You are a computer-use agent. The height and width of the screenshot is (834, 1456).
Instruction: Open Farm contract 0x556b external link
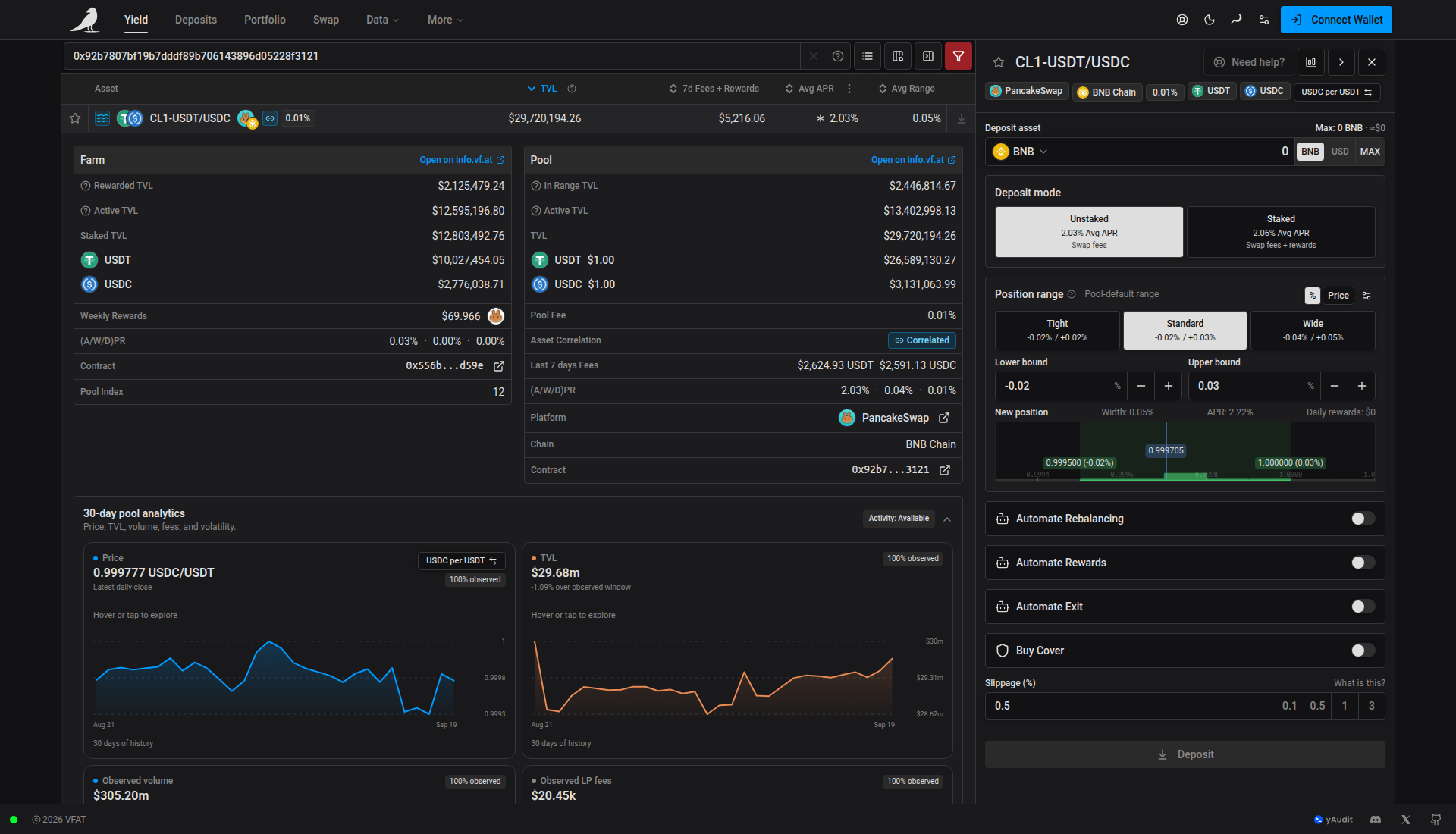click(x=499, y=366)
